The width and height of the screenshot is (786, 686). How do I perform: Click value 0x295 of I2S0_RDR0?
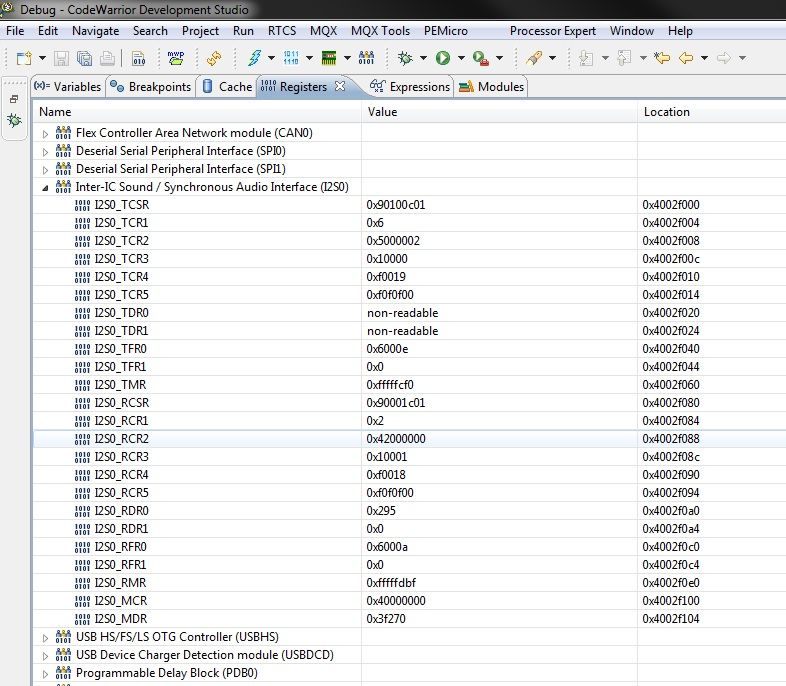click(381, 511)
